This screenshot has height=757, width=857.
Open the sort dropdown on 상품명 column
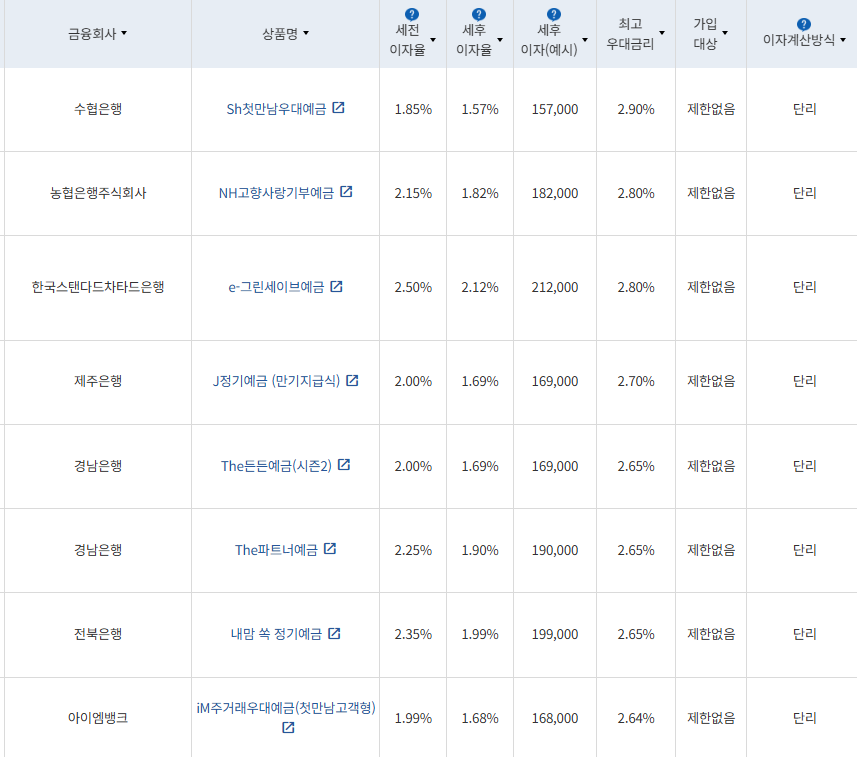pos(307,31)
